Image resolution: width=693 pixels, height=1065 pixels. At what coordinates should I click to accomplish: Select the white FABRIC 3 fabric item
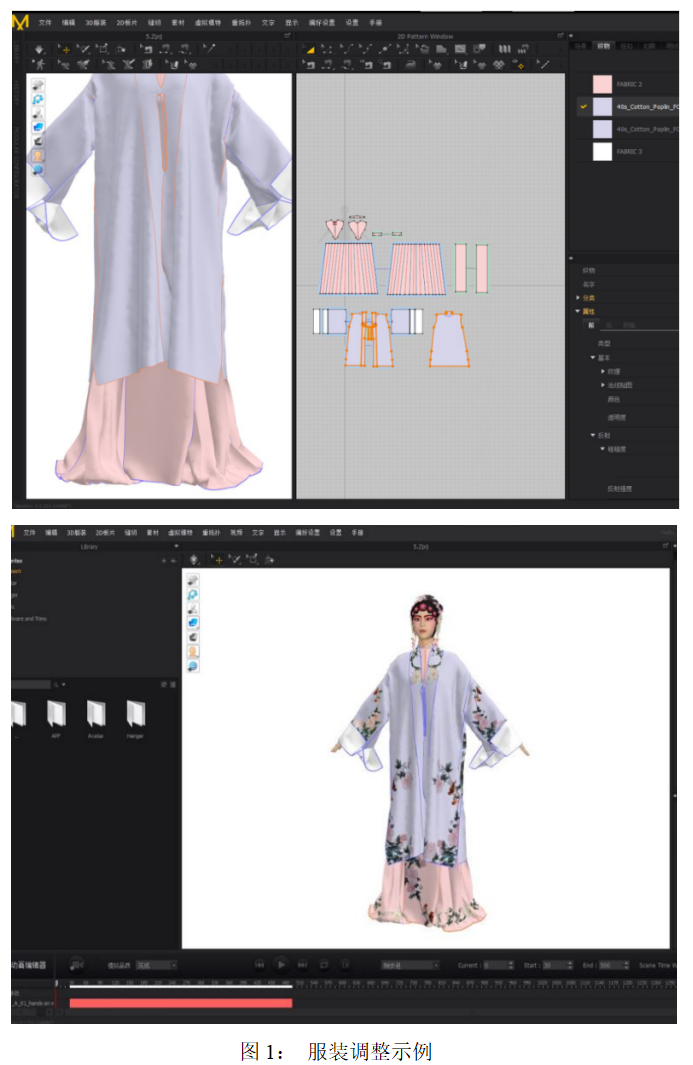pyautogui.click(x=602, y=152)
